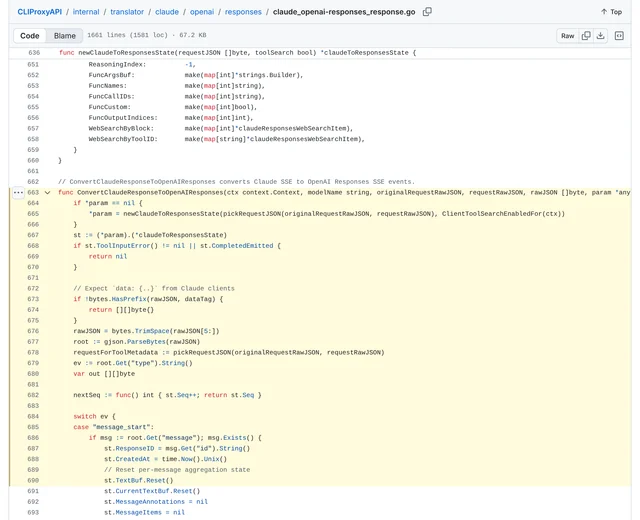Select line number 636

(34, 53)
